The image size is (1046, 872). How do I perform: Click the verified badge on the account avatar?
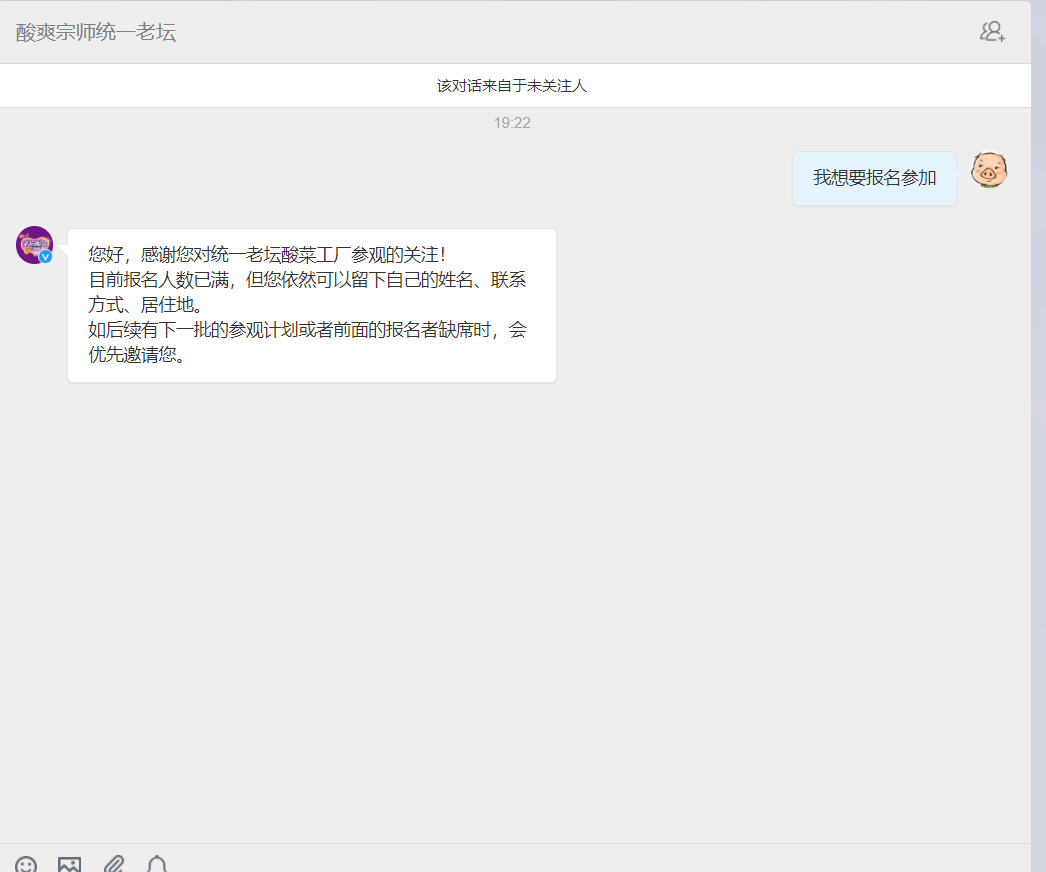pyautogui.click(x=45, y=258)
